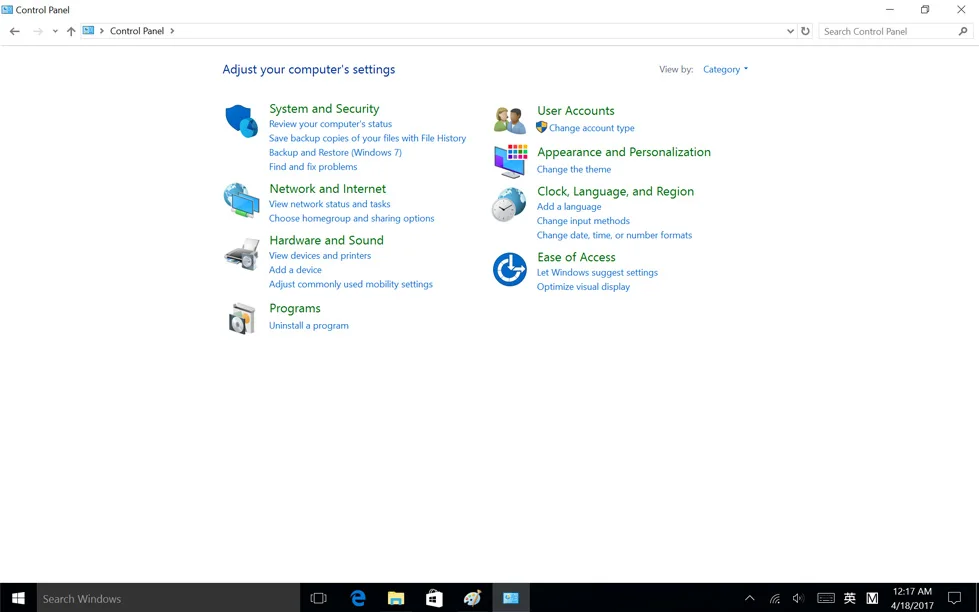The width and height of the screenshot is (979, 612).
Task: Open the Windows Store taskbar icon
Action: [435, 598]
